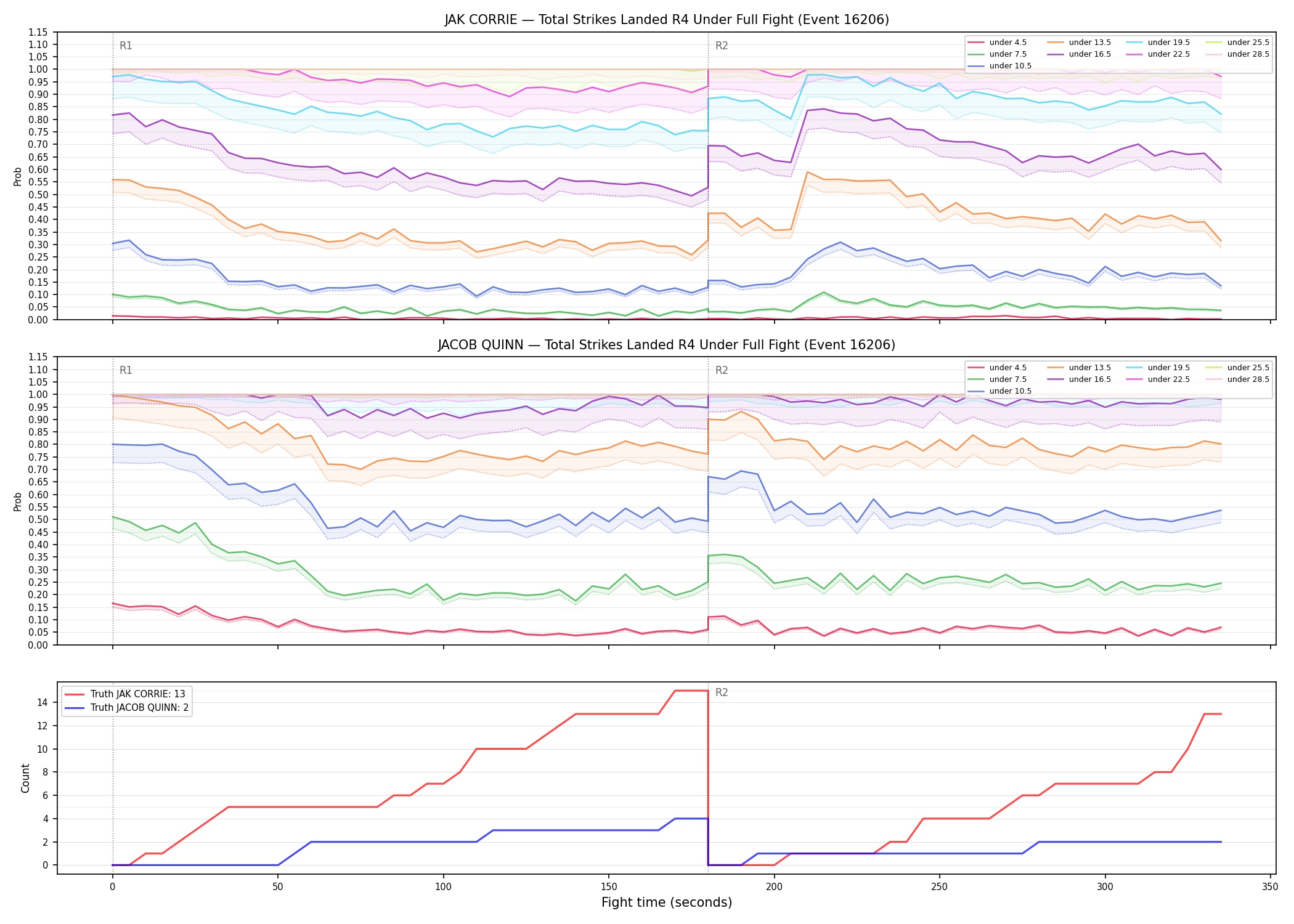Click 'Prob' axis label of JACOB QUINN chart
1294x924 pixels.
18,501
